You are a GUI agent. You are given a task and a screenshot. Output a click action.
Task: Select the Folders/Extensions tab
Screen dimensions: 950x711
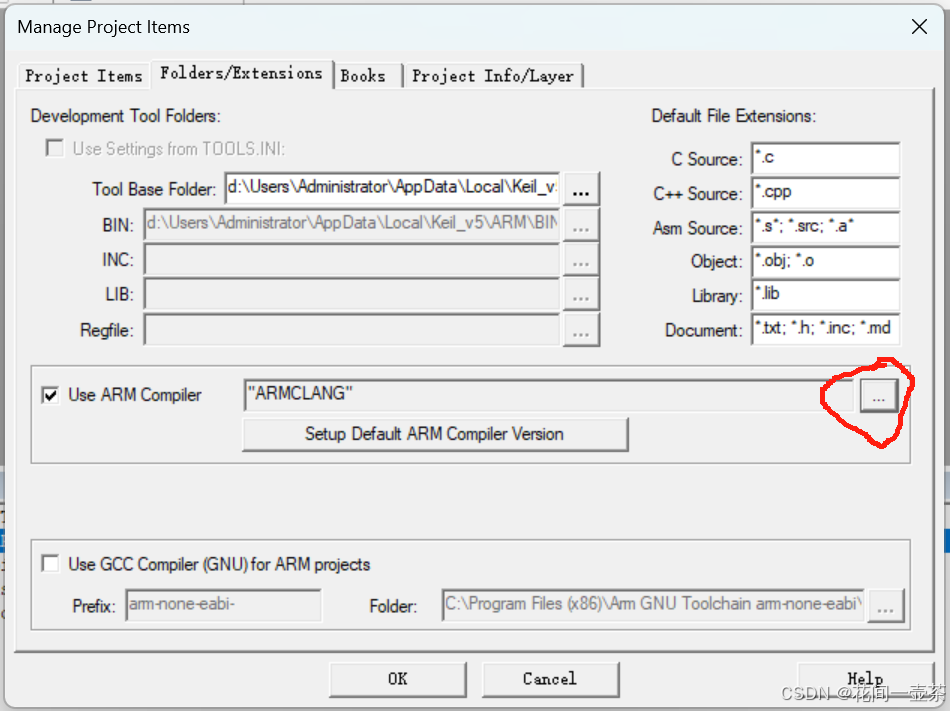click(241, 74)
